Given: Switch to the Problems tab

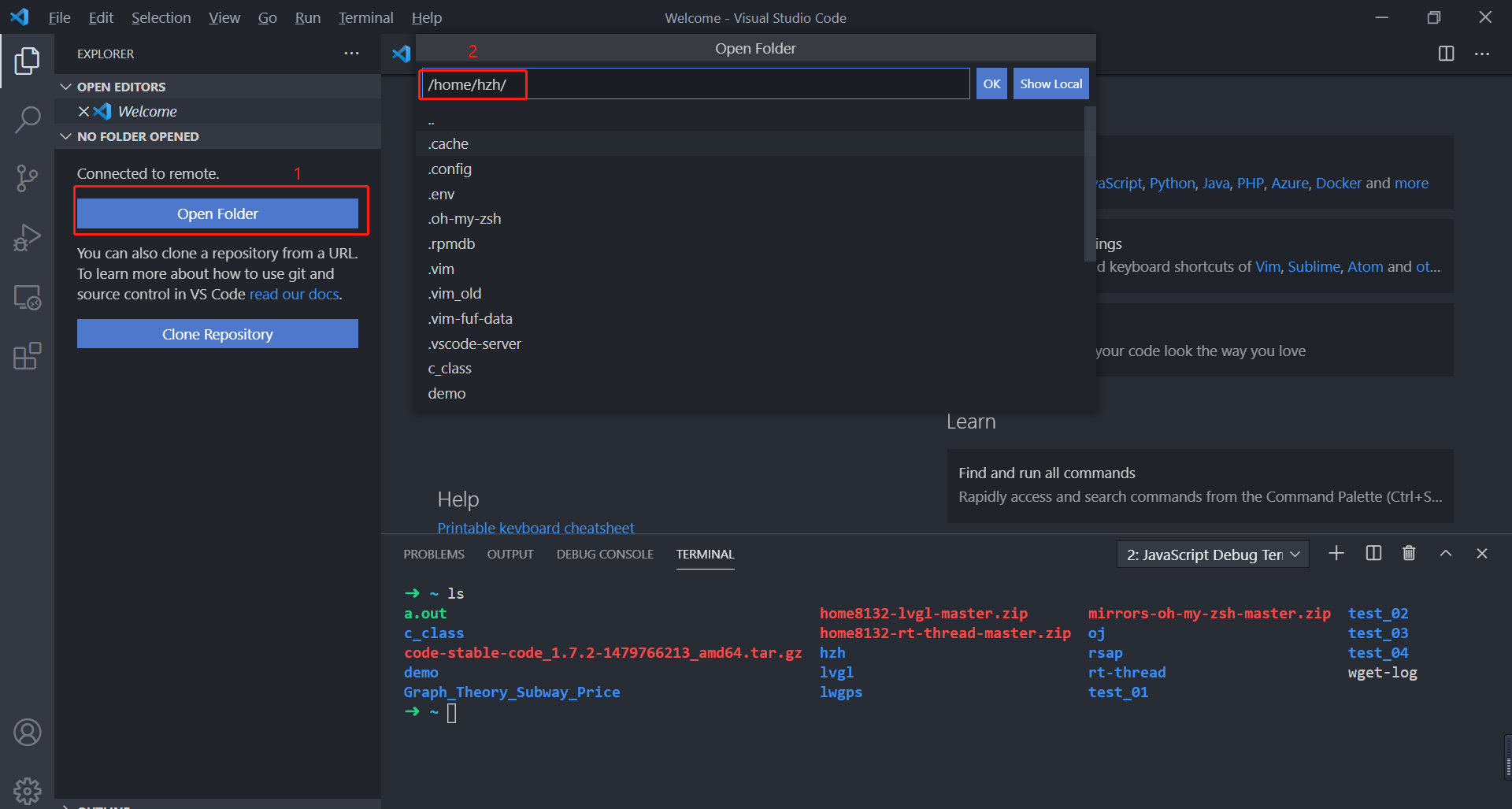Looking at the screenshot, I should pos(434,554).
